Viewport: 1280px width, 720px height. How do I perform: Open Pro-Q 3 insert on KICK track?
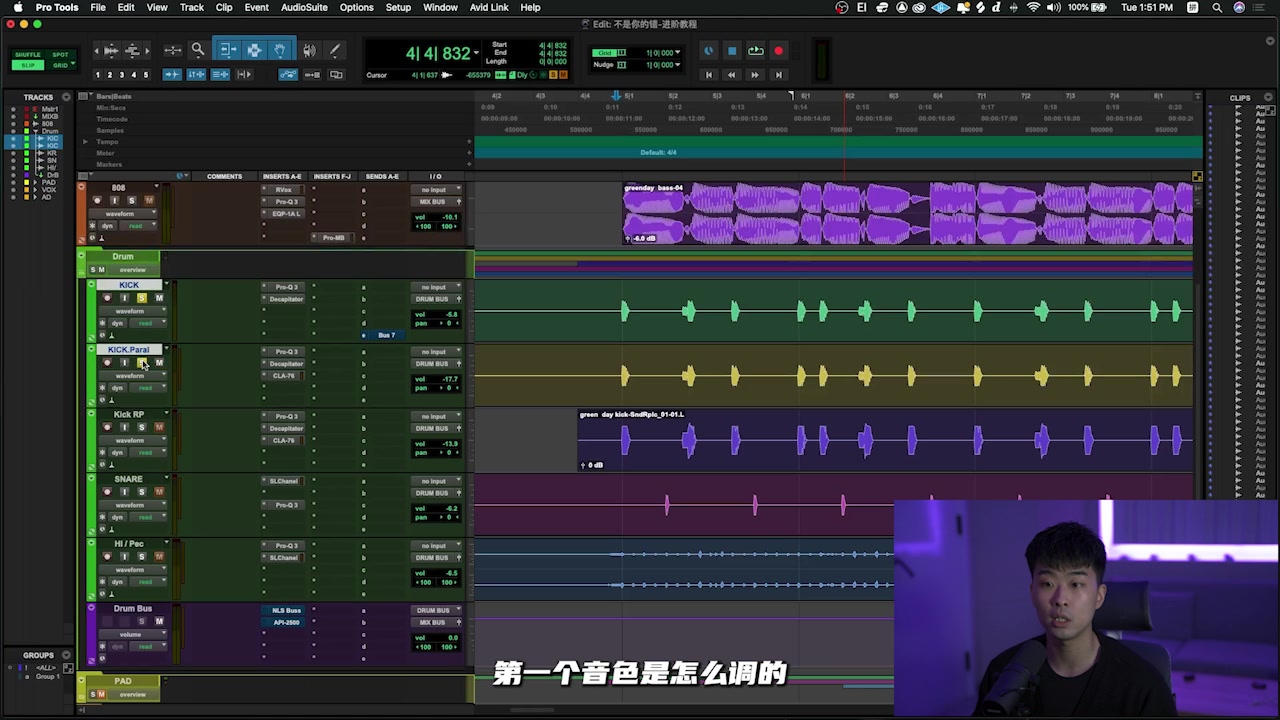pyautogui.click(x=286, y=287)
